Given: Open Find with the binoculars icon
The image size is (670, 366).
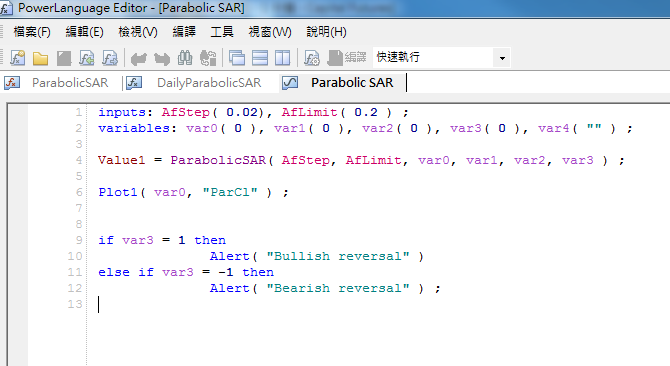Looking at the screenshot, I should (x=185, y=58).
